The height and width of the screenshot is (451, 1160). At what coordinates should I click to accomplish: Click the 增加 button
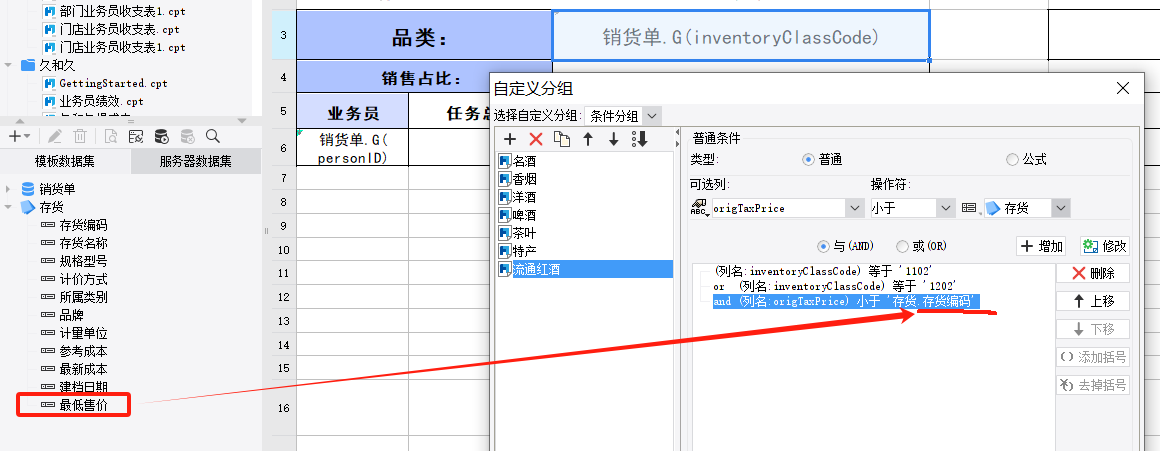(1042, 246)
